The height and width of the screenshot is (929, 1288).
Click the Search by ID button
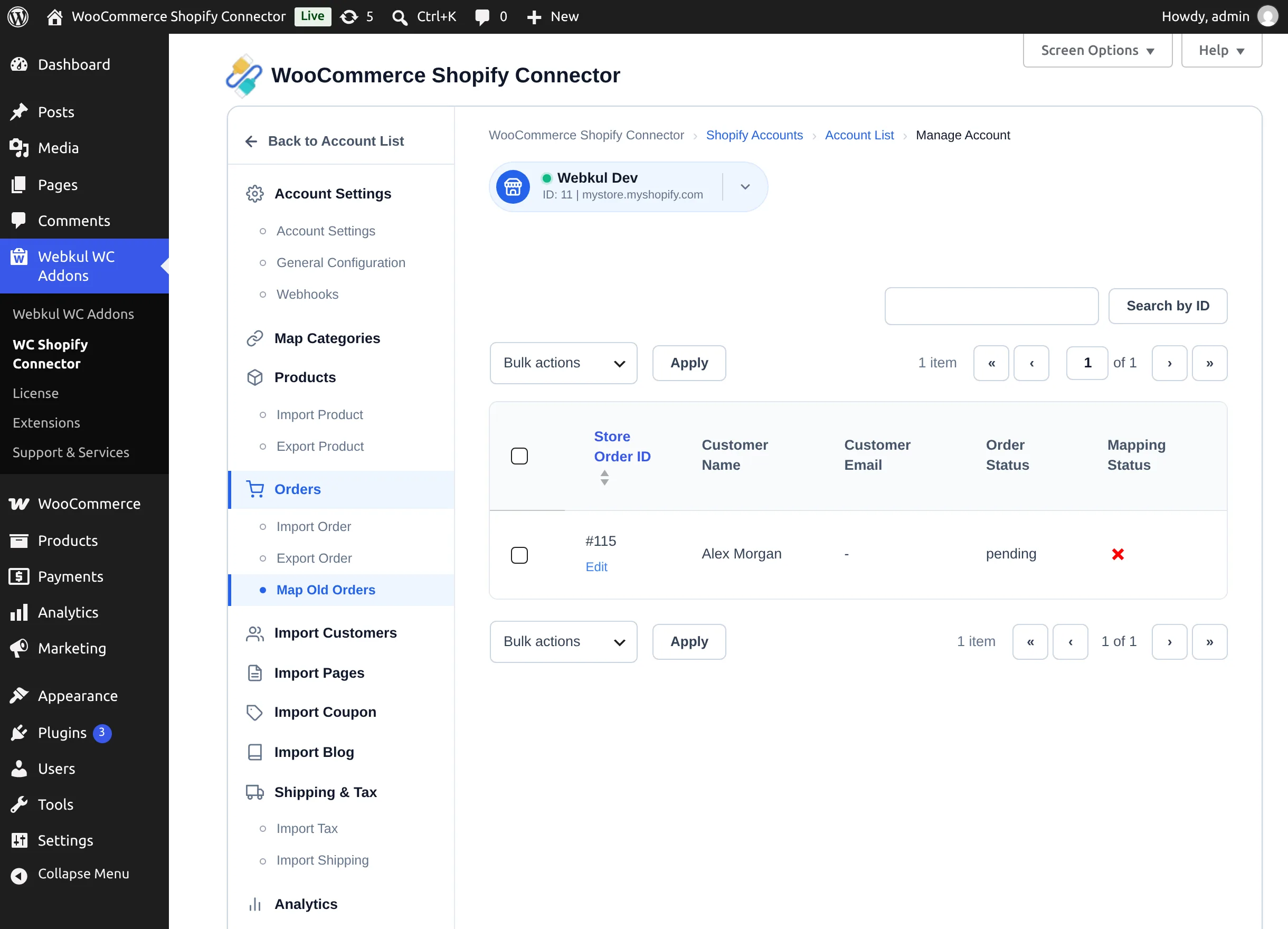click(1168, 306)
